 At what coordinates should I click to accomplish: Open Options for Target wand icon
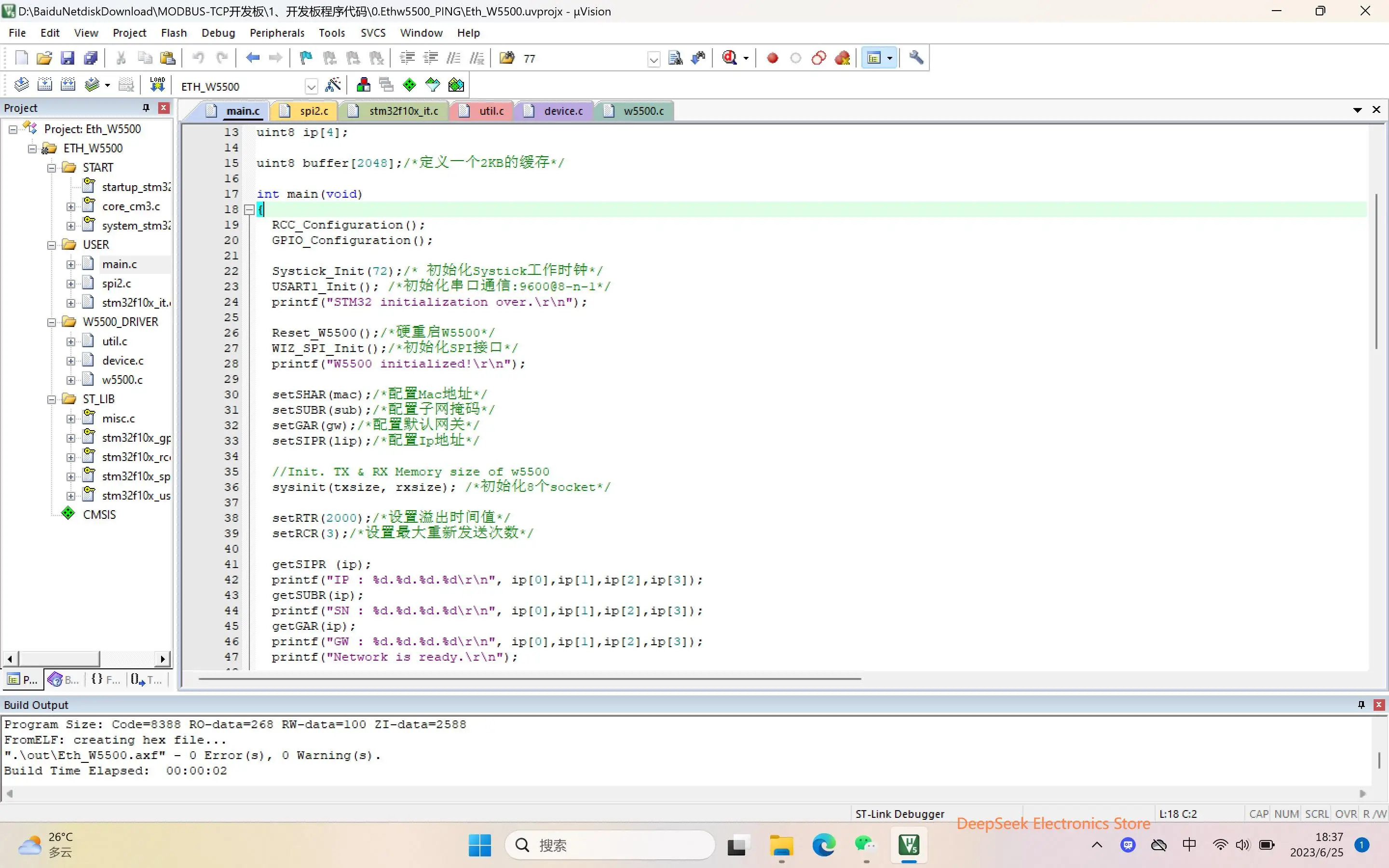click(333, 85)
